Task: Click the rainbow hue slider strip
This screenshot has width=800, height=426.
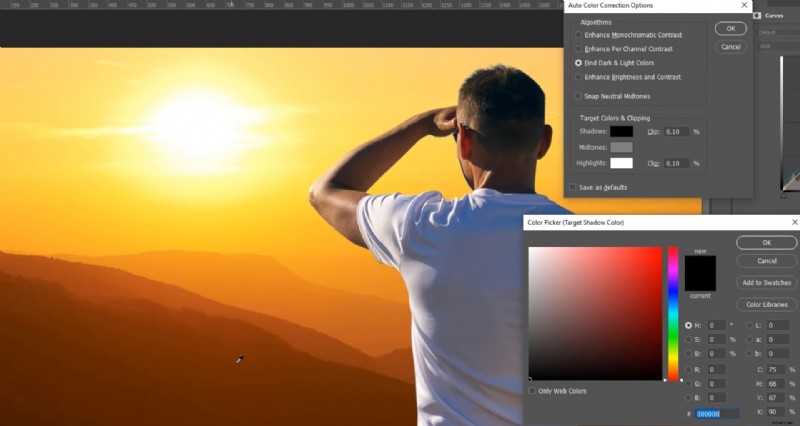Action: tap(673, 314)
